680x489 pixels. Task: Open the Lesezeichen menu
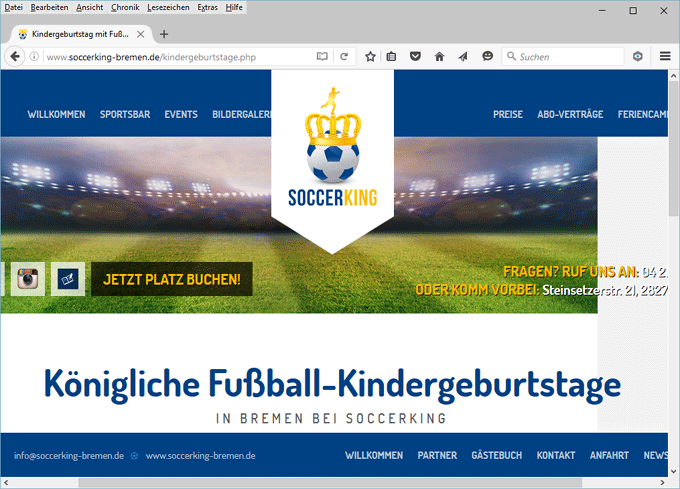tap(166, 8)
